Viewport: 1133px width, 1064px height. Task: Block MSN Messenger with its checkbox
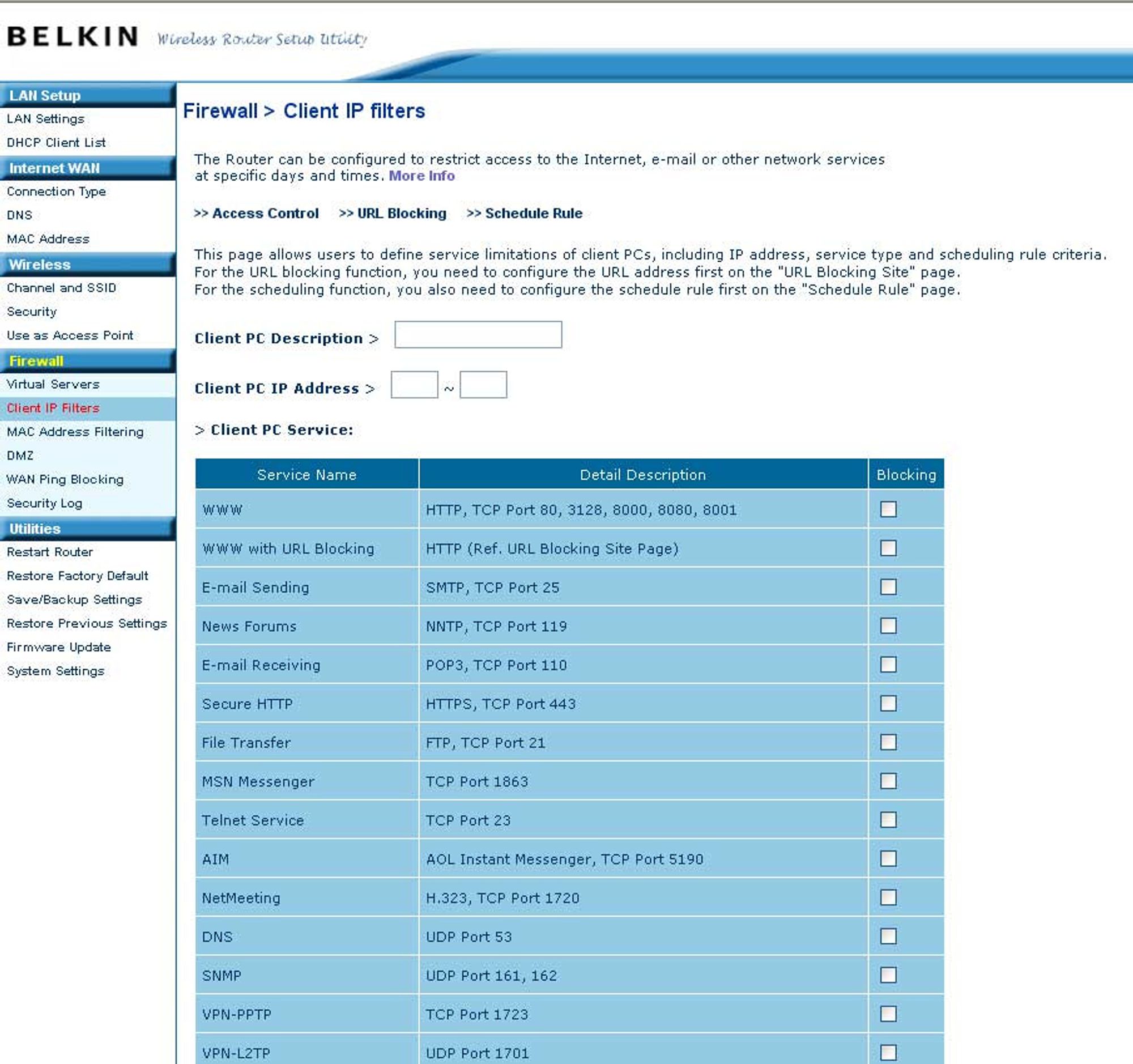(x=888, y=780)
